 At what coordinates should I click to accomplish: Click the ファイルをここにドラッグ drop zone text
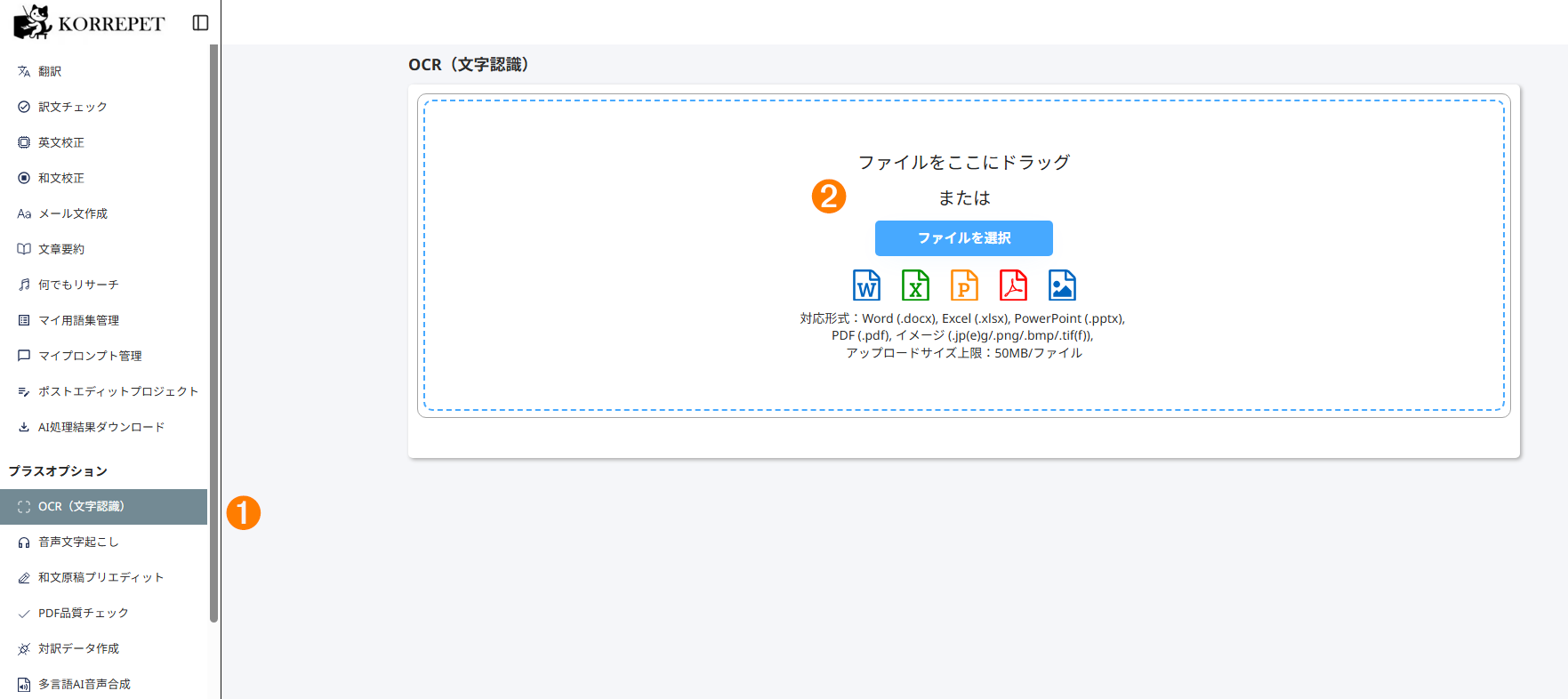(964, 163)
